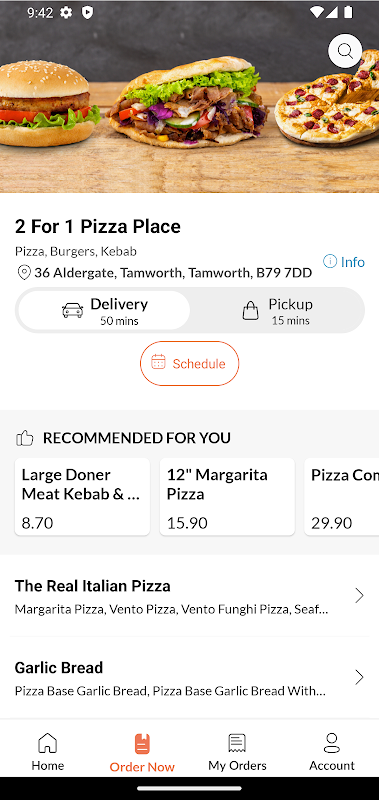The width and height of the screenshot is (379, 800).
Task: Go to My Orders tab label
Action: click(x=237, y=765)
